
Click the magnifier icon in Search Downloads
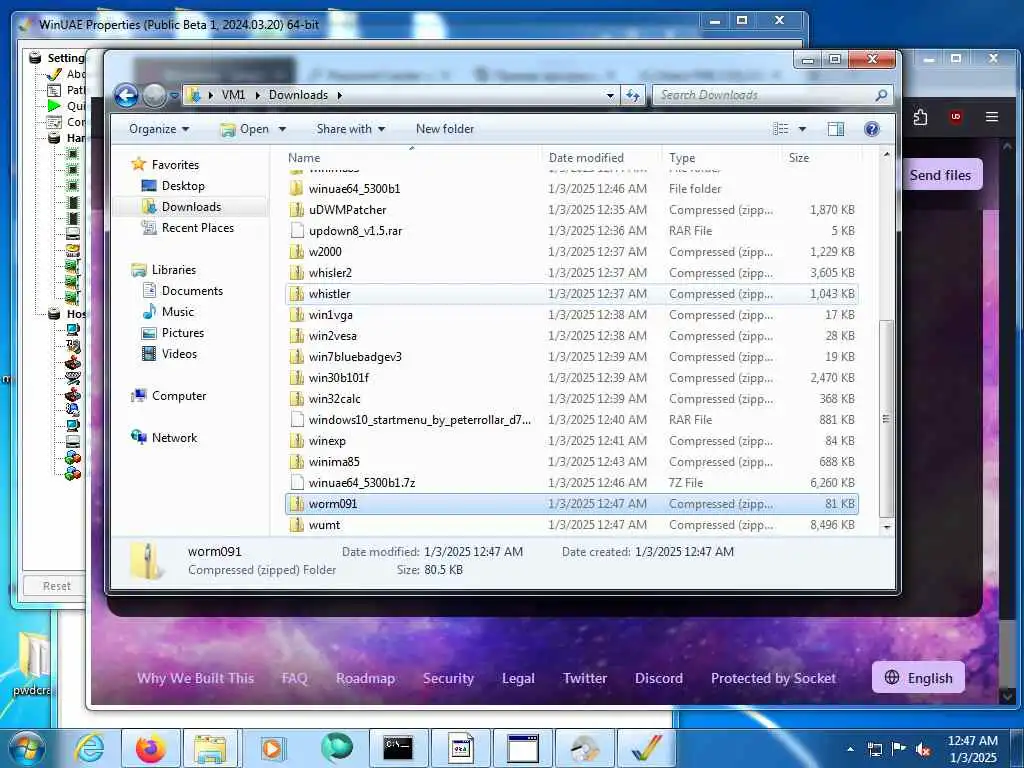[880, 95]
